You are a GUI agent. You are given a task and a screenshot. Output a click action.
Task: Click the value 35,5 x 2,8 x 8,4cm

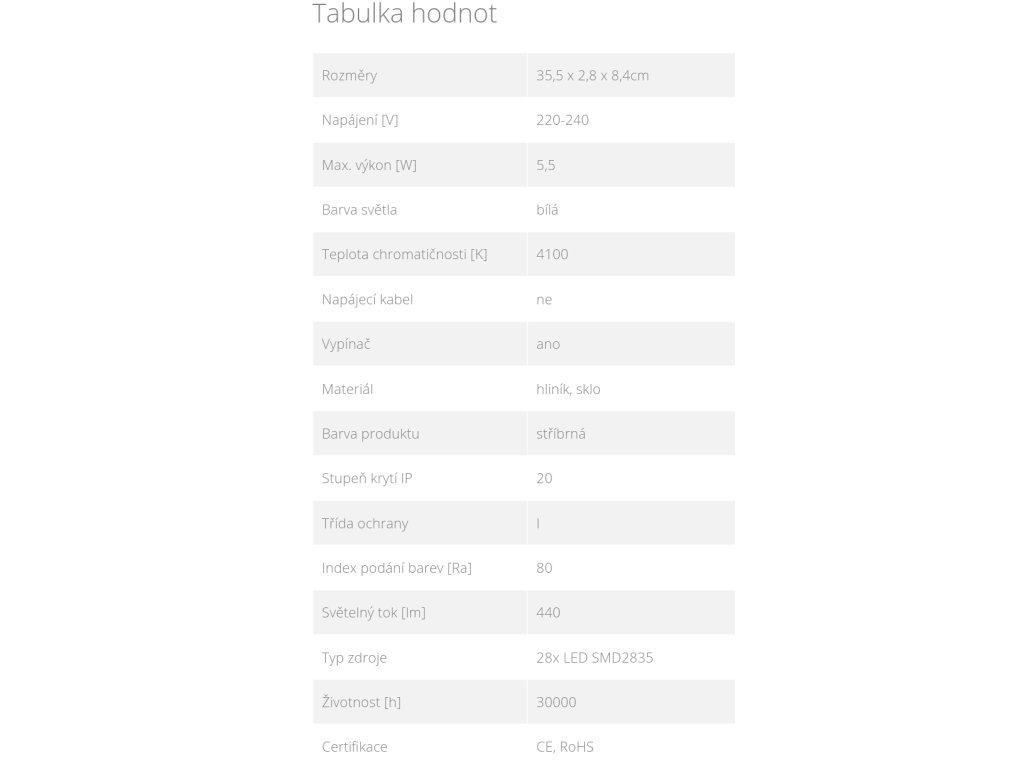(592, 75)
